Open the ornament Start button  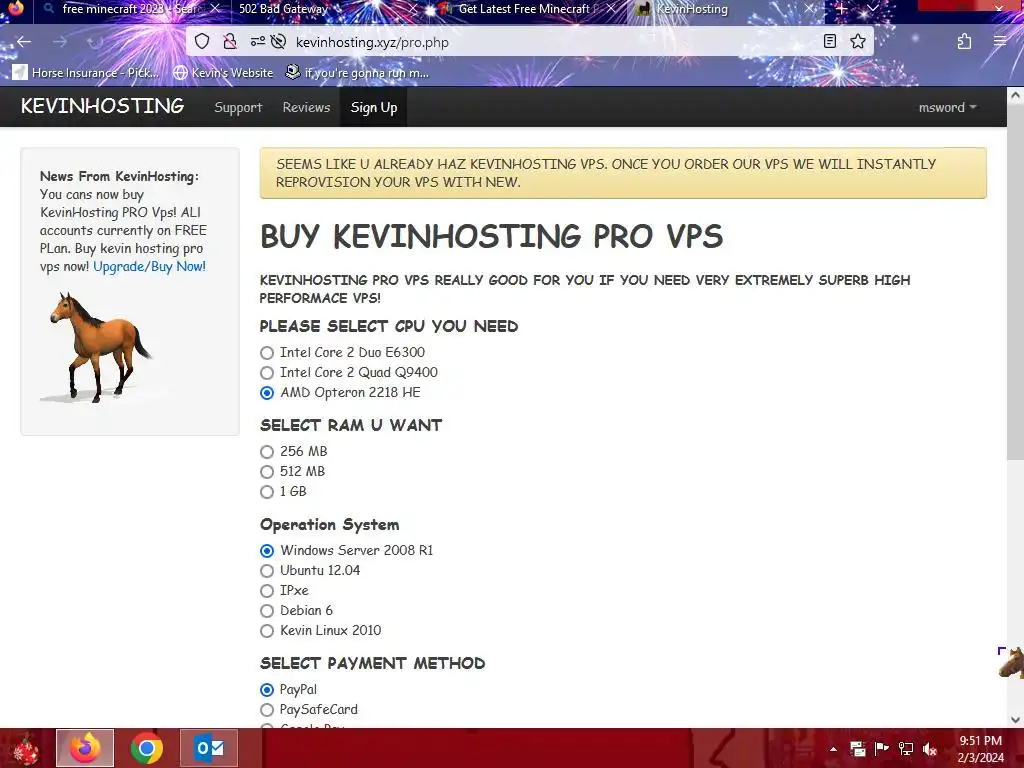point(25,748)
